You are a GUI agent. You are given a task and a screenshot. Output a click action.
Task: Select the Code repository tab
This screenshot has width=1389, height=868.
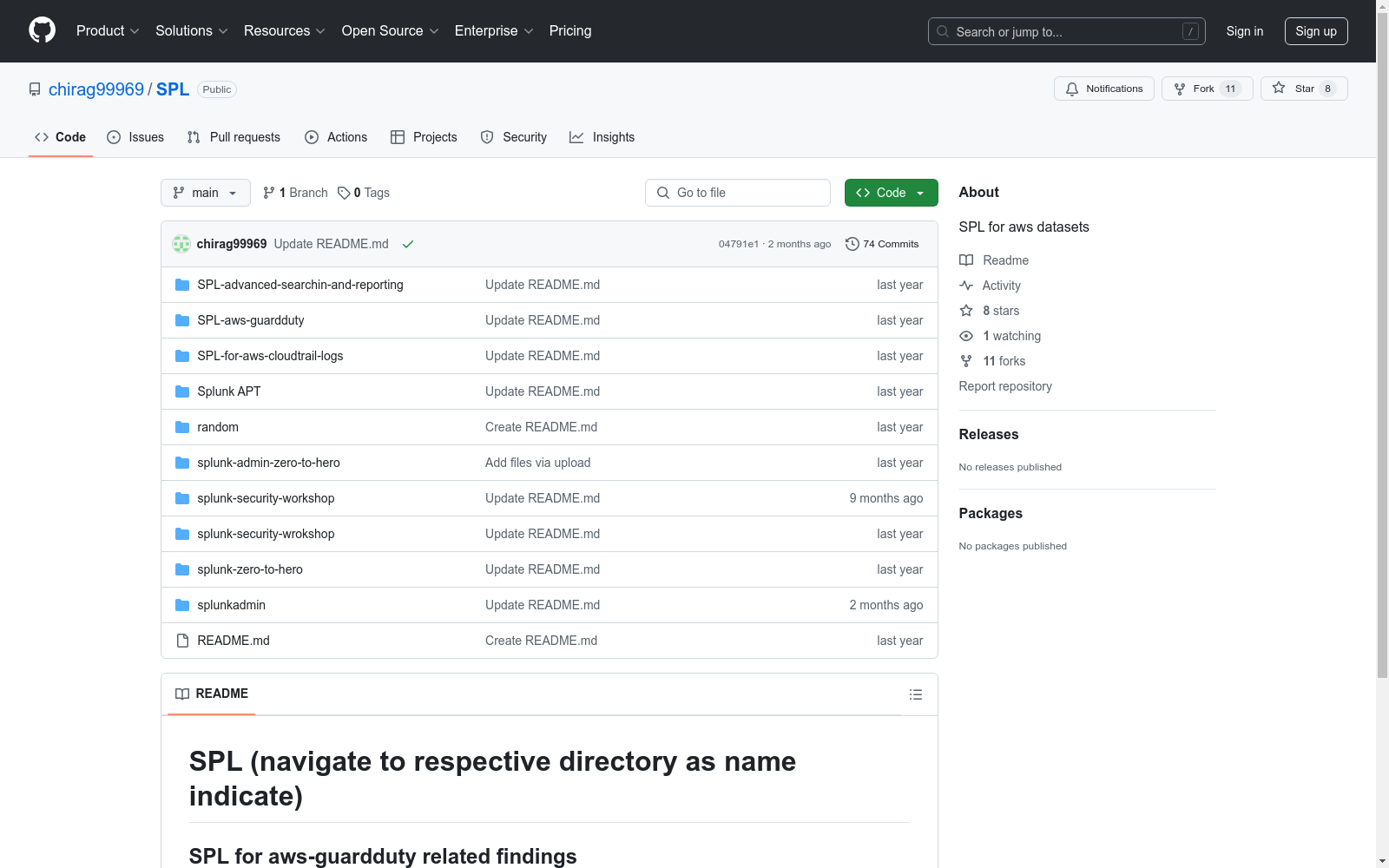click(61, 137)
